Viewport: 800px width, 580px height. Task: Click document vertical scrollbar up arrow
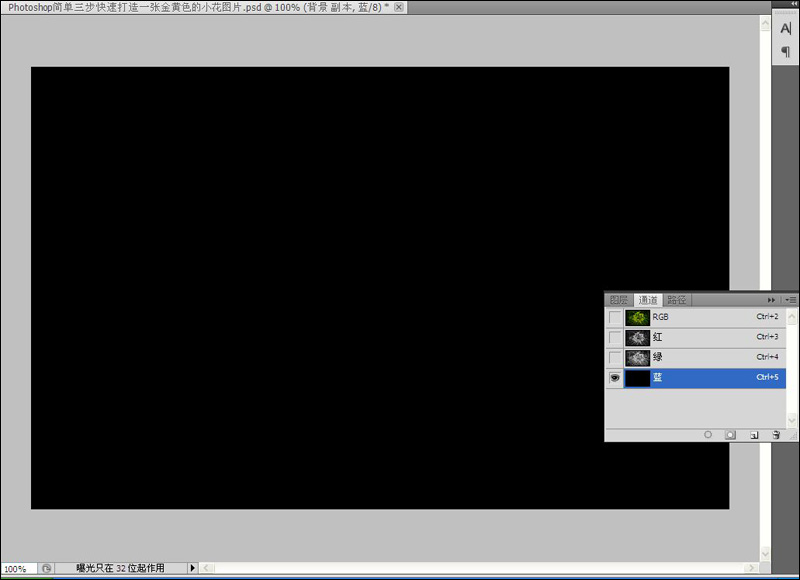coord(765,23)
